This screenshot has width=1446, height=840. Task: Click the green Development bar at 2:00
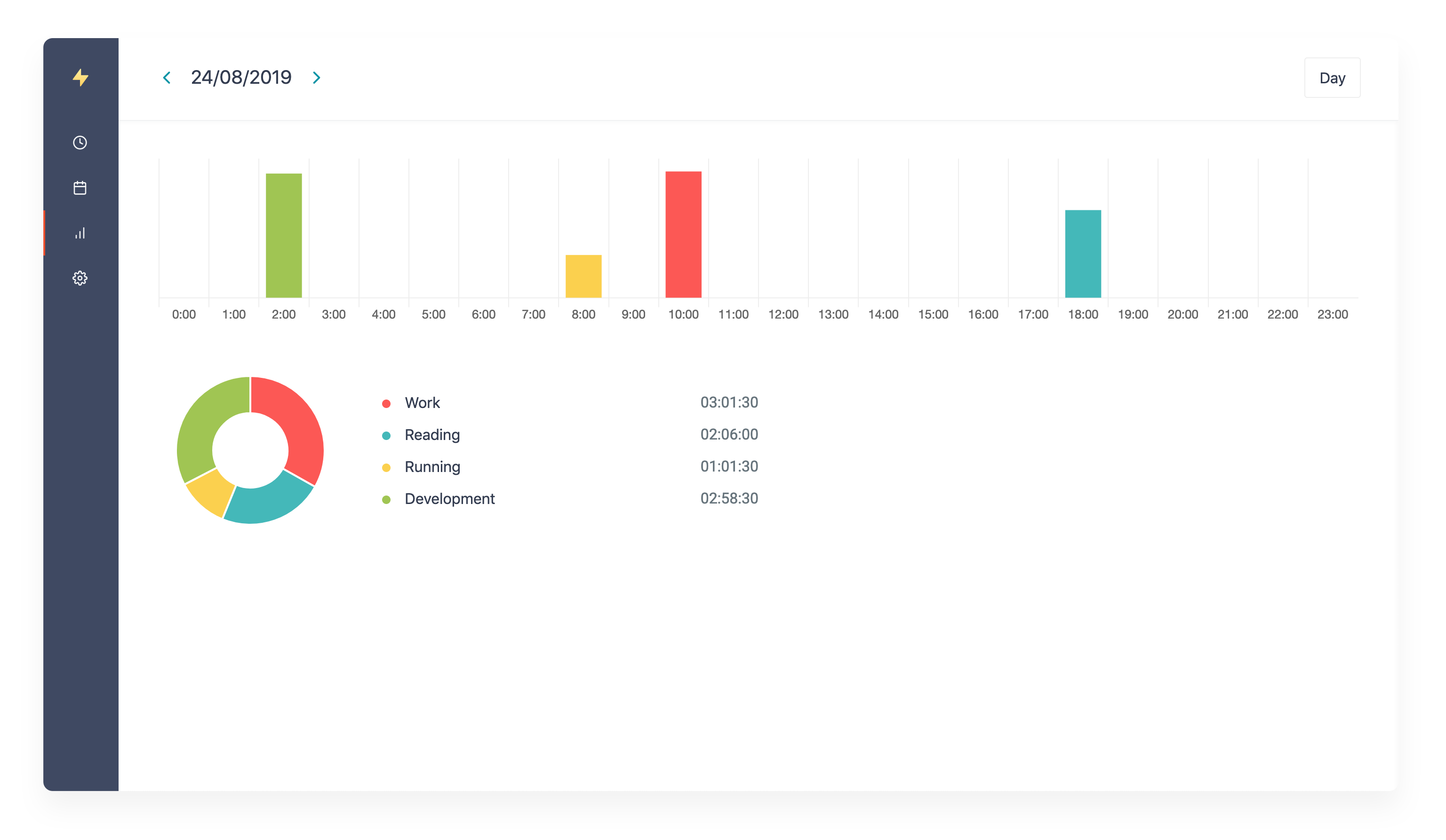(x=283, y=235)
